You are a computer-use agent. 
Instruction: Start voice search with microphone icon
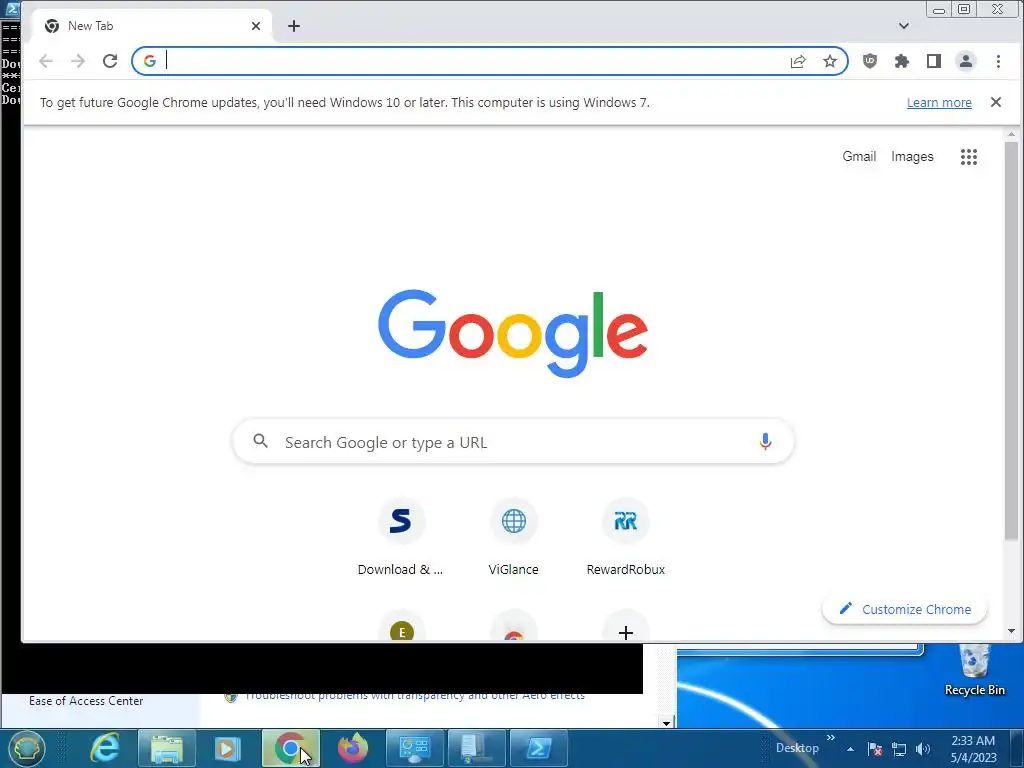[765, 442]
